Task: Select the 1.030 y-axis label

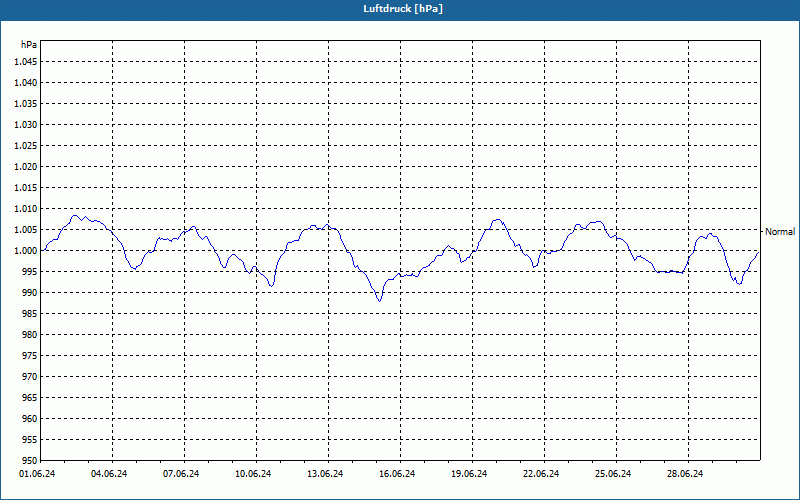Action: [x=26, y=124]
